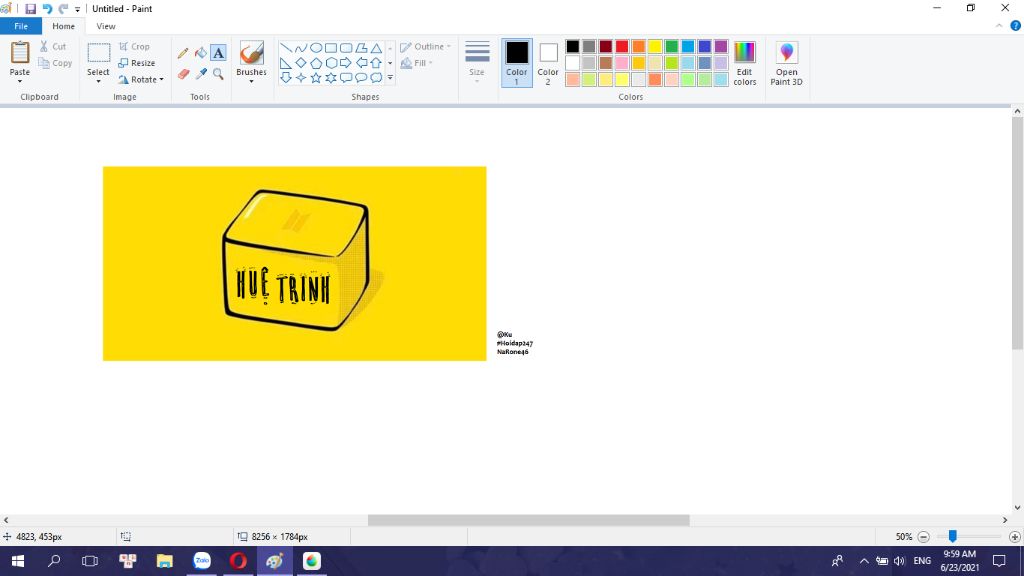Choose the Five-point star shape
1024x576 pixels.
coord(316,78)
